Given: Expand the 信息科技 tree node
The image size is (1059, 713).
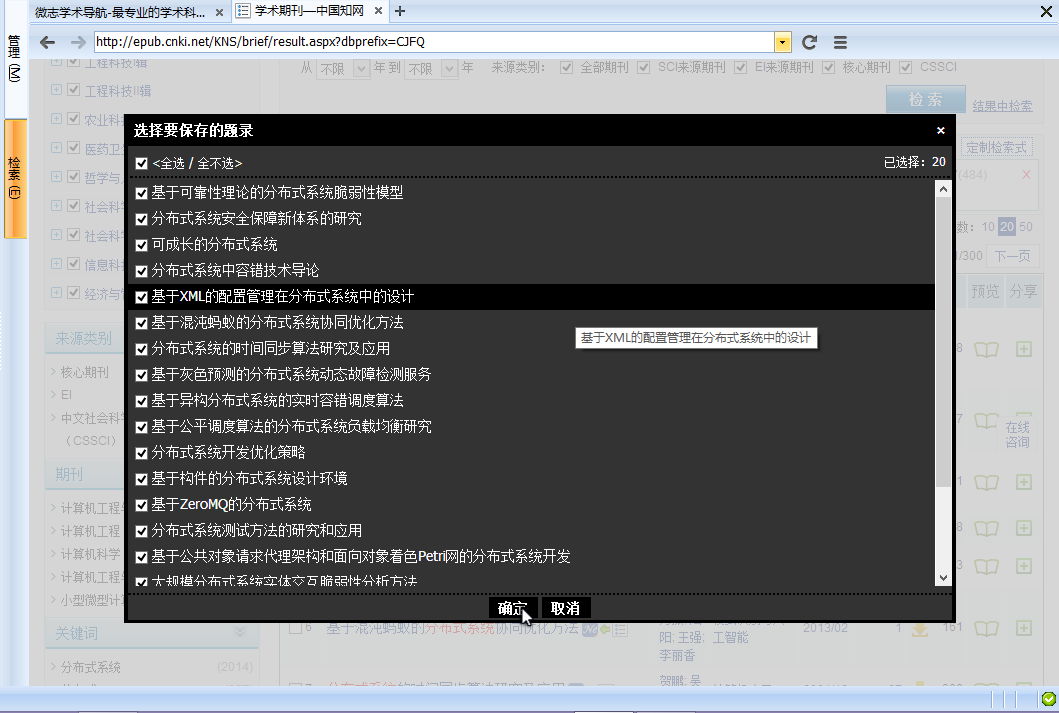Looking at the screenshot, I should (56, 264).
